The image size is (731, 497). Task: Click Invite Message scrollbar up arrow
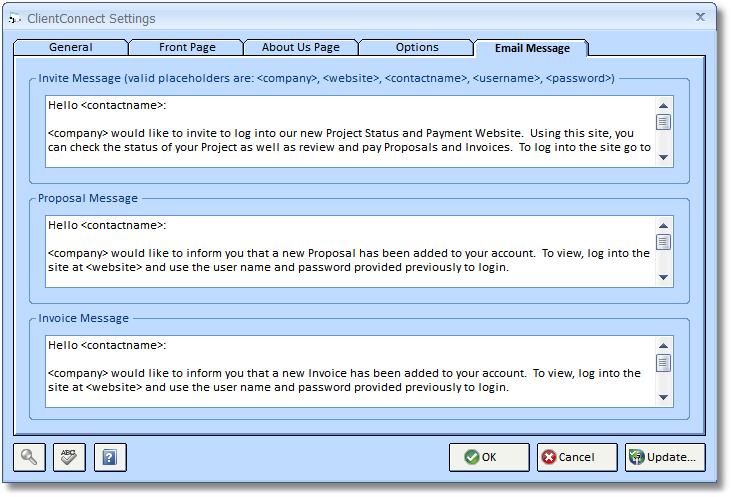click(x=663, y=105)
